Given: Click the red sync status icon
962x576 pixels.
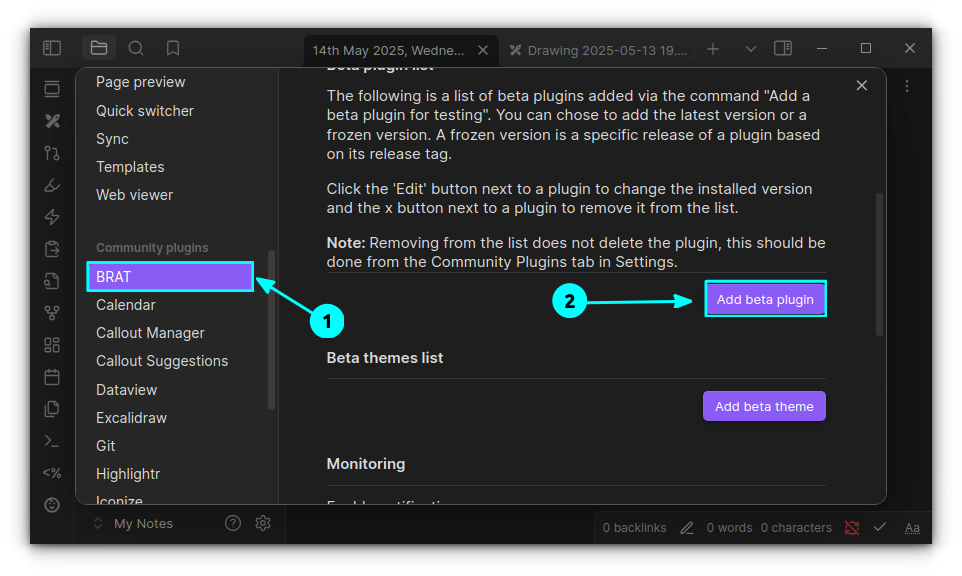Looking at the screenshot, I should [851, 527].
